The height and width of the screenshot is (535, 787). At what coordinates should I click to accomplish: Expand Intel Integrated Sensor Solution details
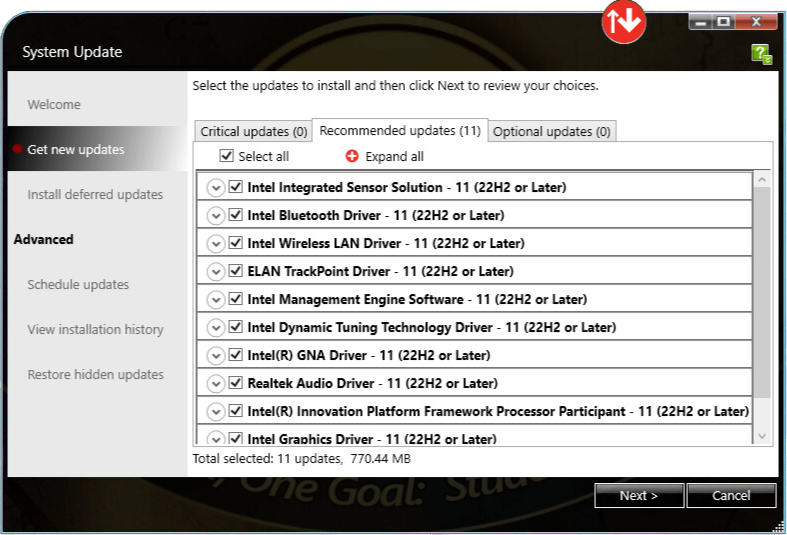(216, 188)
